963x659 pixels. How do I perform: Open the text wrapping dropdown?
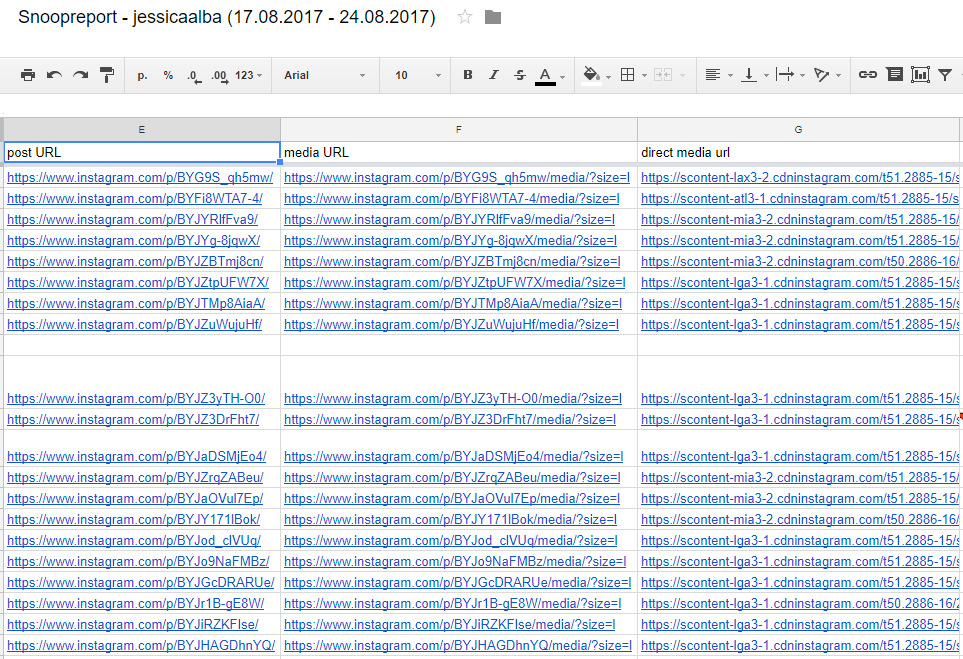(790, 75)
